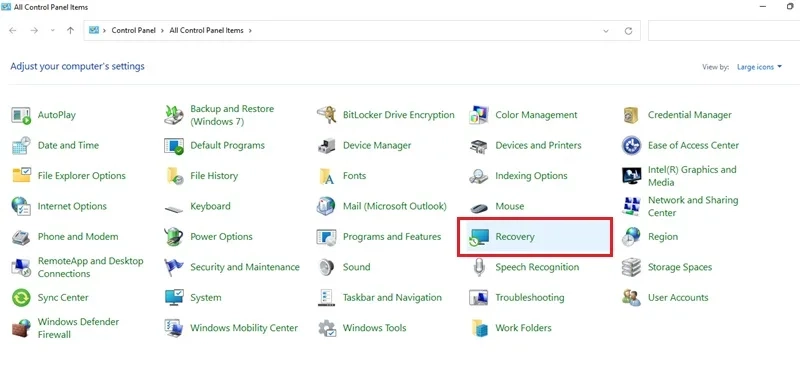Click All Control Panel Items breadcrumb
This screenshot has width=800, height=375.
tap(206, 31)
